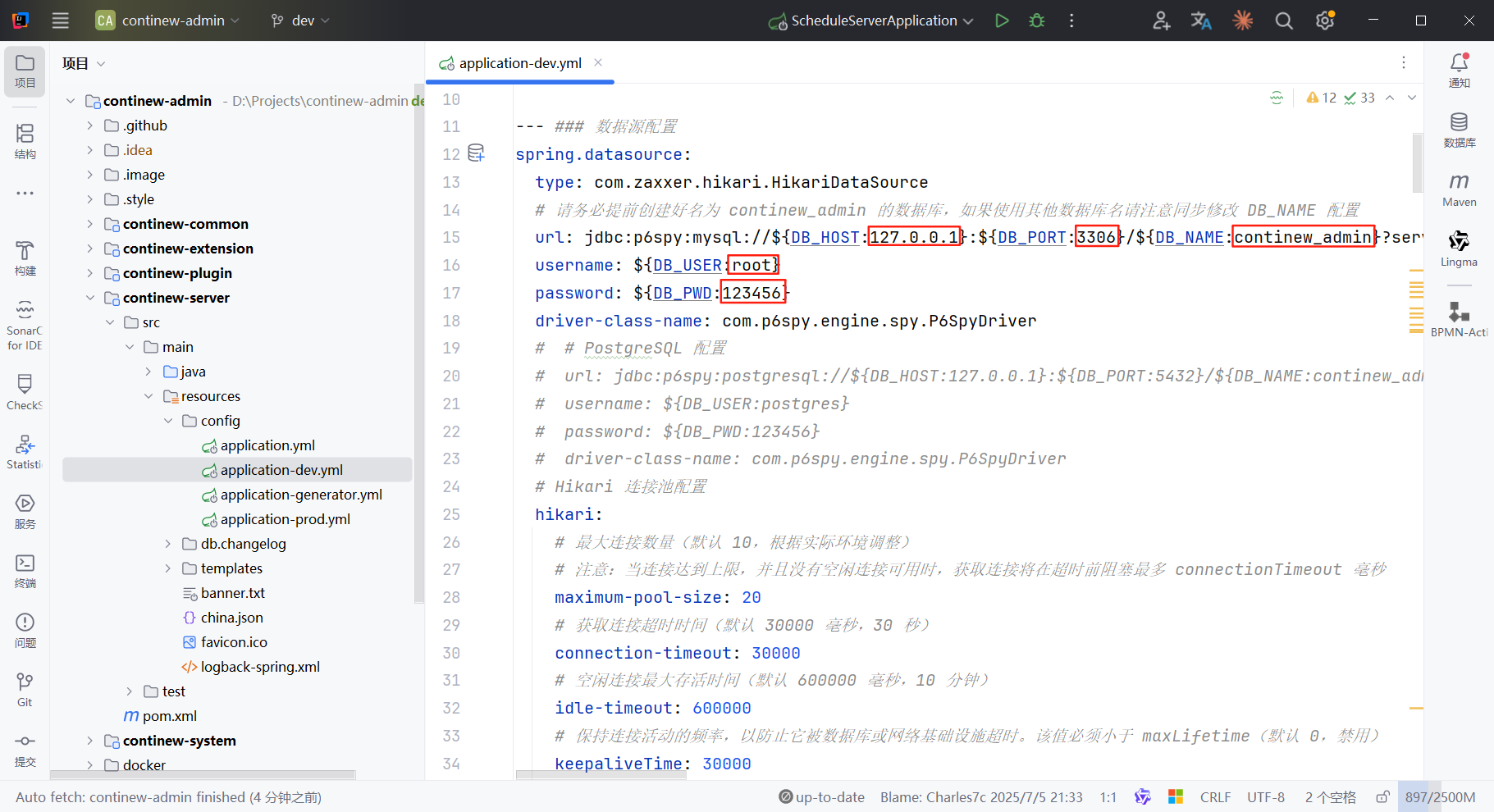Open application-prod.yml in project tree
The width and height of the screenshot is (1494, 812).
pos(285,519)
